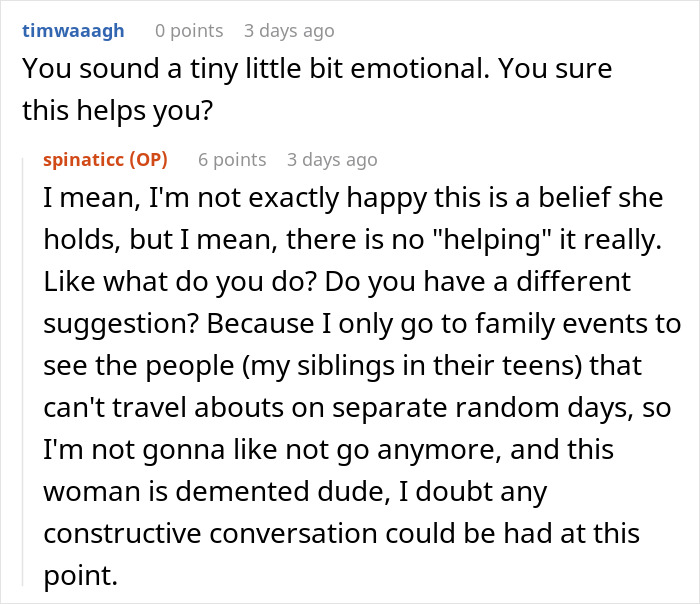Open timwaaagh's user profile link

click(x=73, y=30)
